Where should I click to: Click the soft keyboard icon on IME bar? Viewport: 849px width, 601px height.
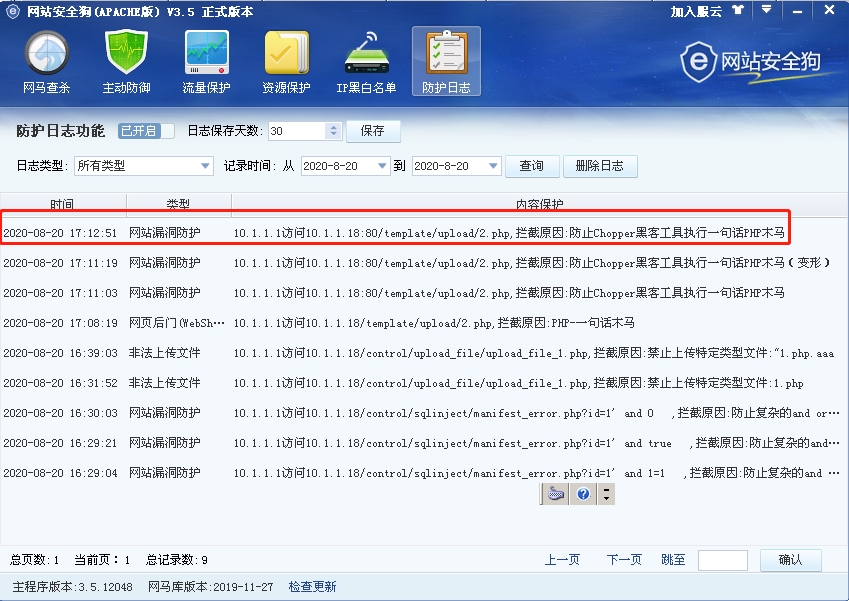[556, 494]
